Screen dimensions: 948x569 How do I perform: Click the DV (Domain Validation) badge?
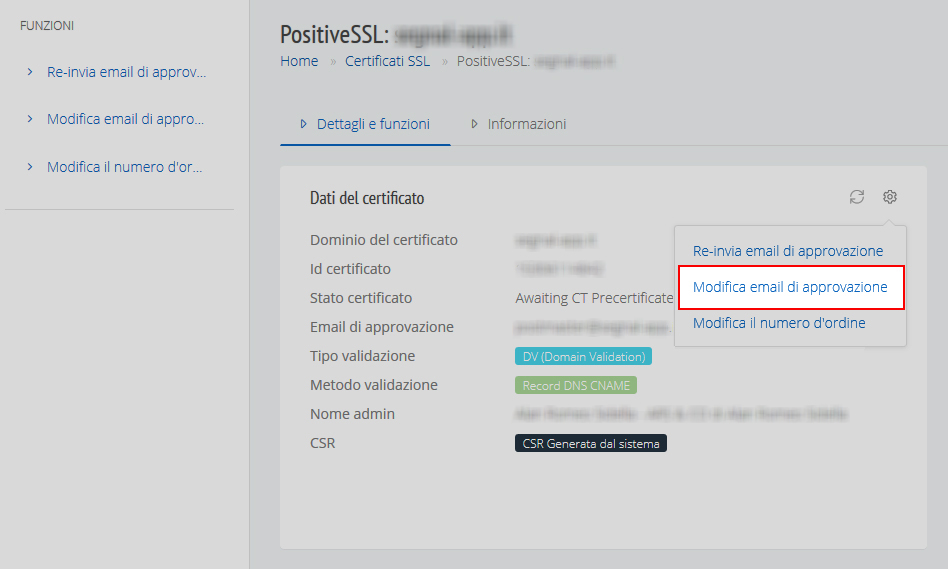[583, 356]
